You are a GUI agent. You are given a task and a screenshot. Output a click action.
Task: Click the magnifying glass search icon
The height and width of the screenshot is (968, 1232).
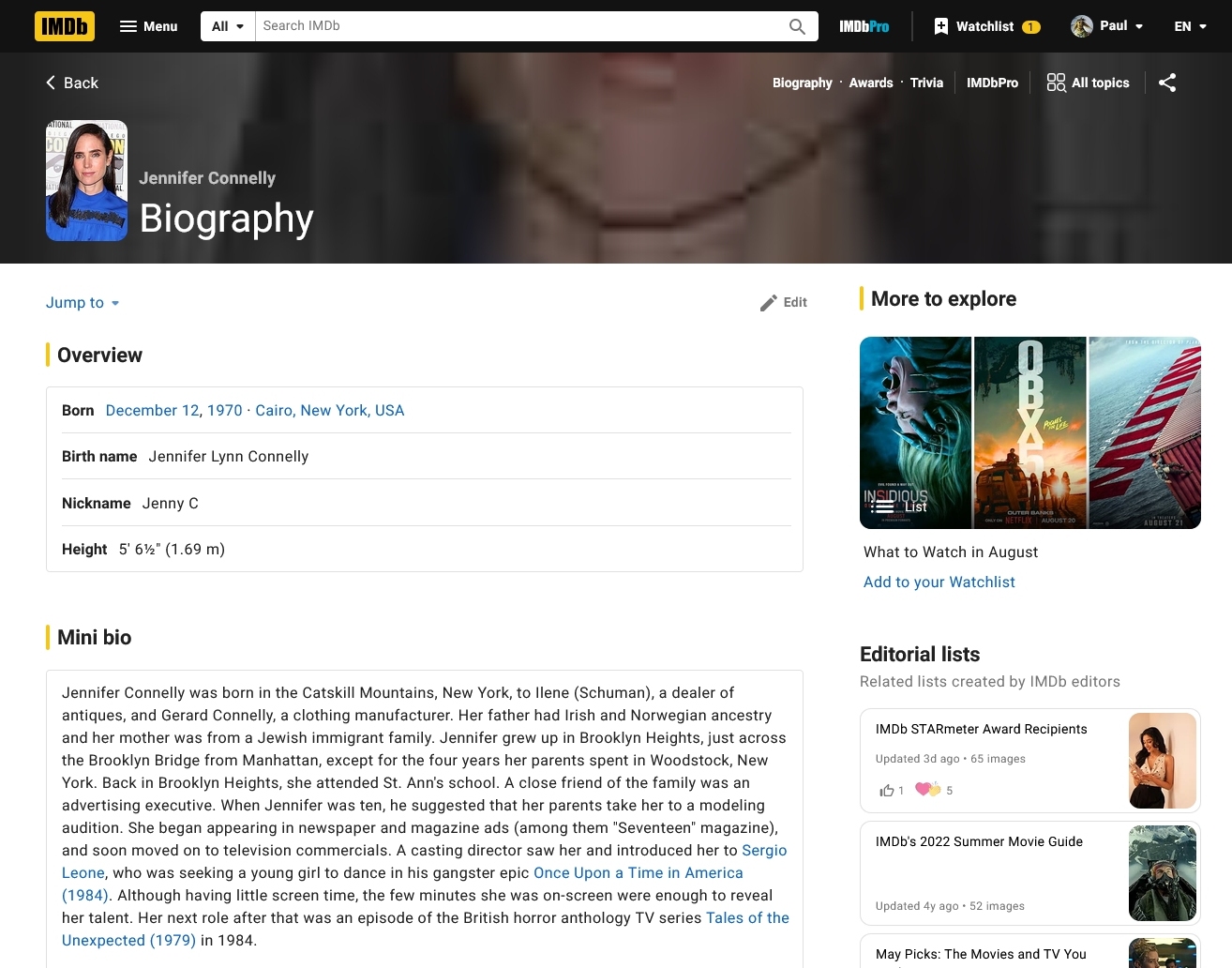[797, 26]
